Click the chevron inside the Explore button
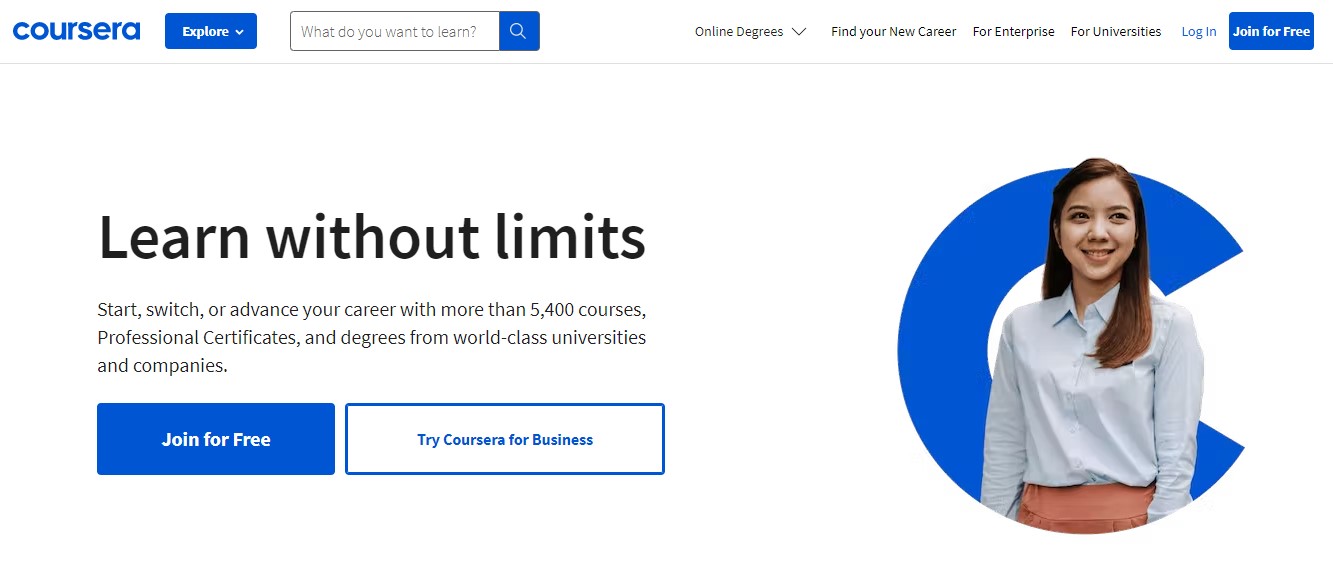1333x573 pixels. [x=239, y=32]
